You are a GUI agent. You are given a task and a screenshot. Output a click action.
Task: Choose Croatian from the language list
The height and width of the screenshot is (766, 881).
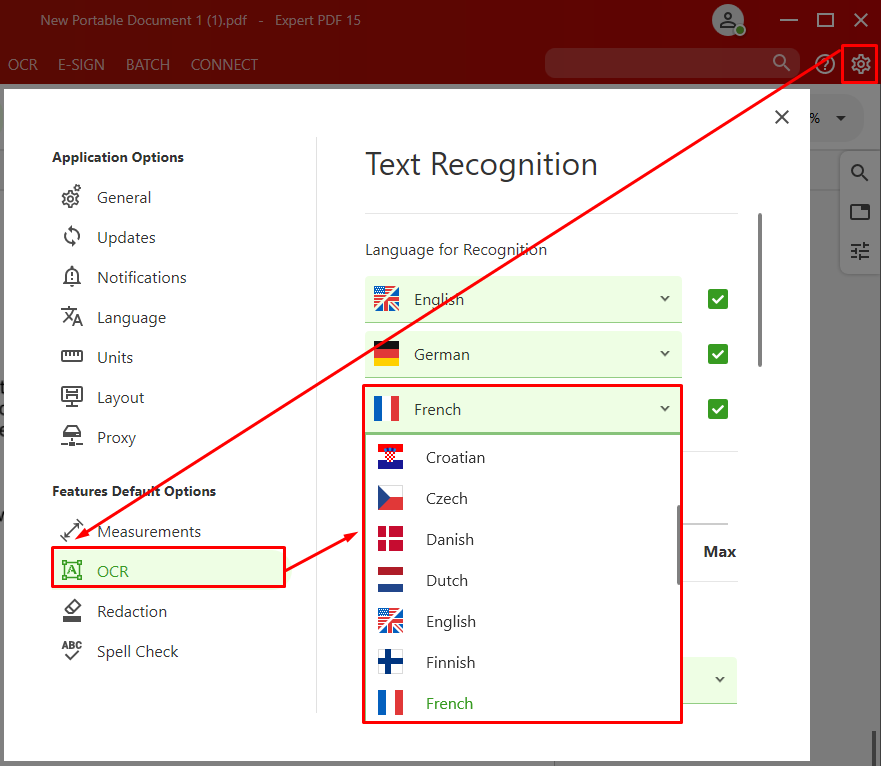click(523, 457)
